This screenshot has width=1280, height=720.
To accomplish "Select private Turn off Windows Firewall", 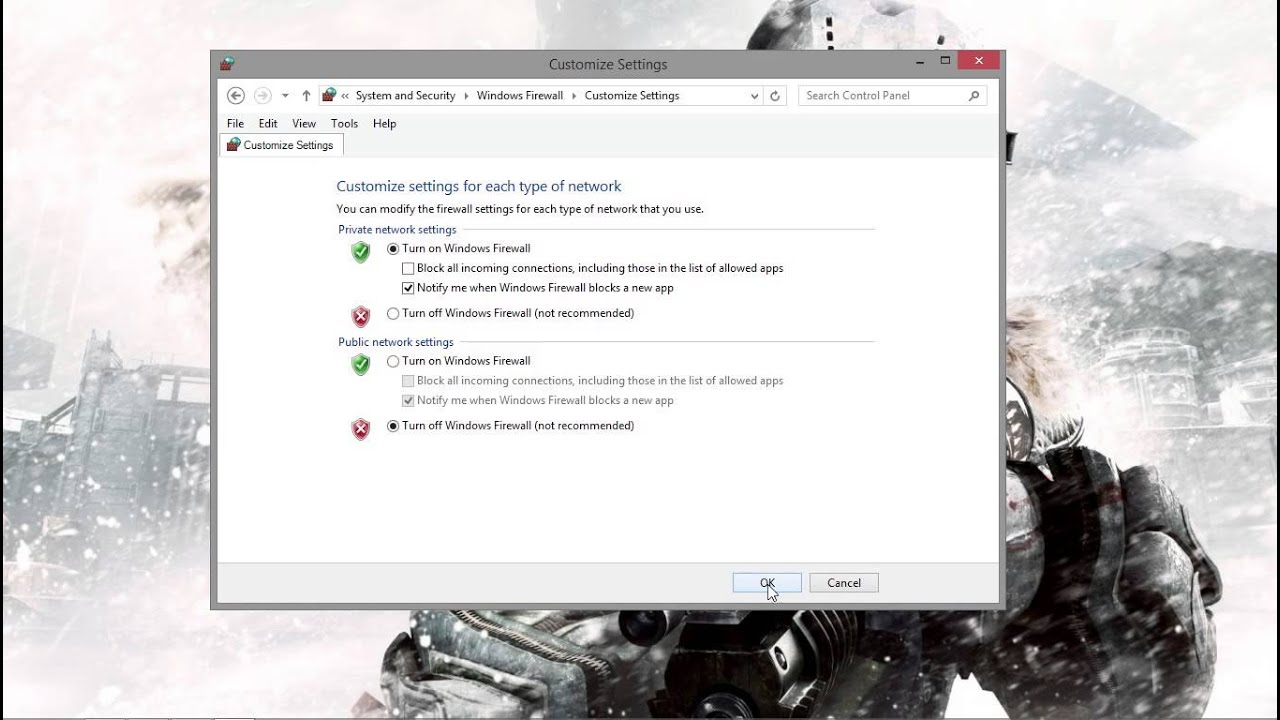I will [511, 313].
